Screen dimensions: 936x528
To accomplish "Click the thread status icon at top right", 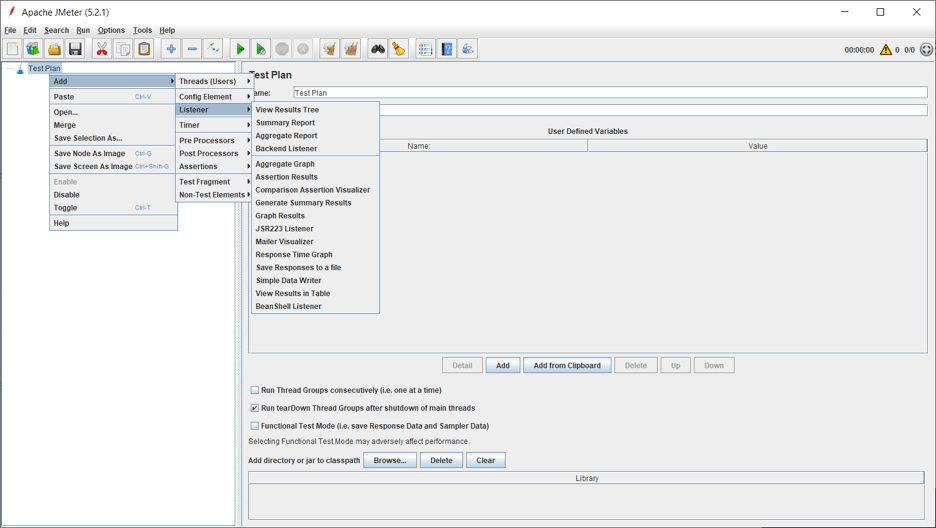I will point(926,50).
